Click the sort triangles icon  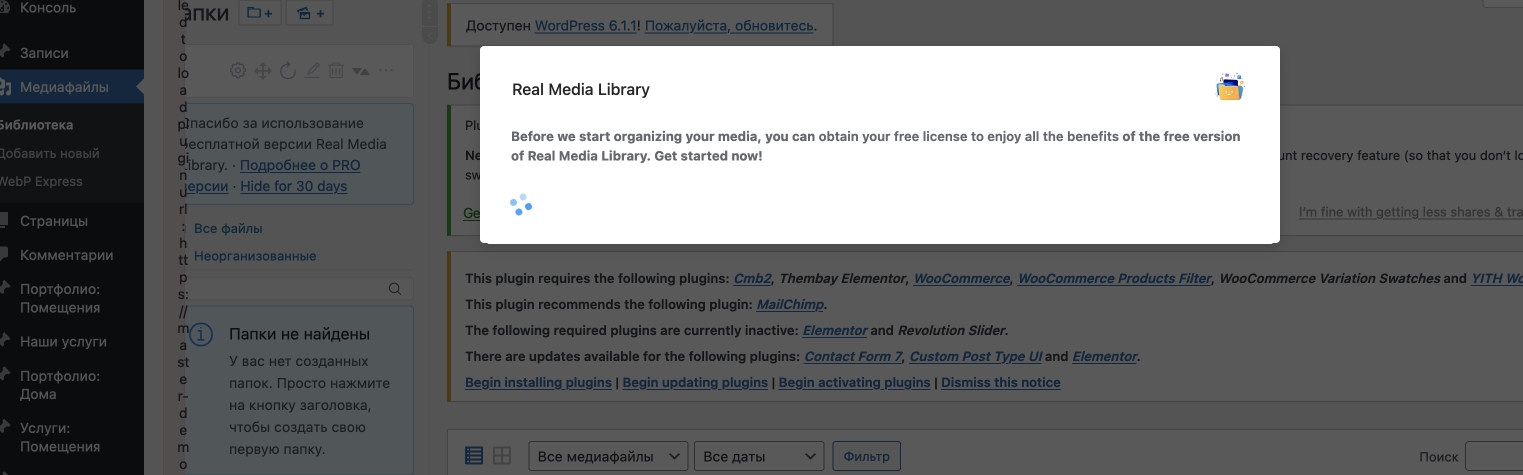pyautogui.click(x=360, y=71)
